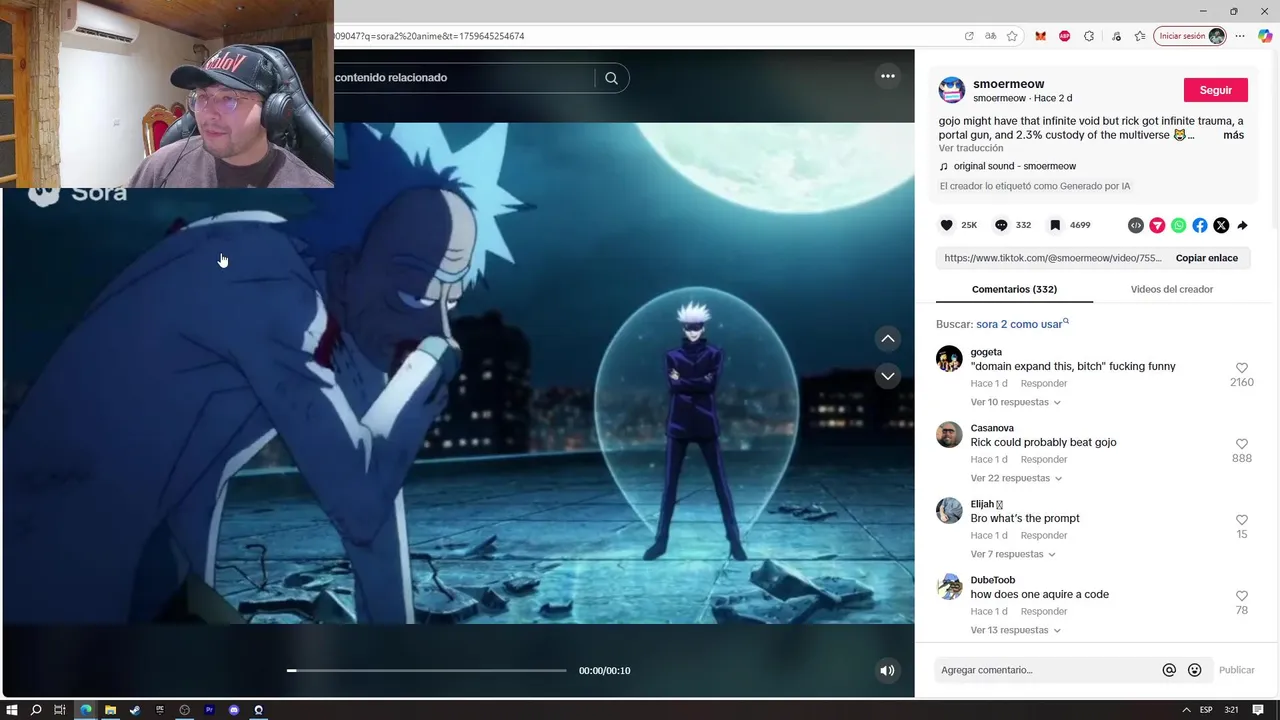The width and height of the screenshot is (1280, 720).
Task: Expand Ver 10 respuestas under gogeta
Action: pos(1015,402)
